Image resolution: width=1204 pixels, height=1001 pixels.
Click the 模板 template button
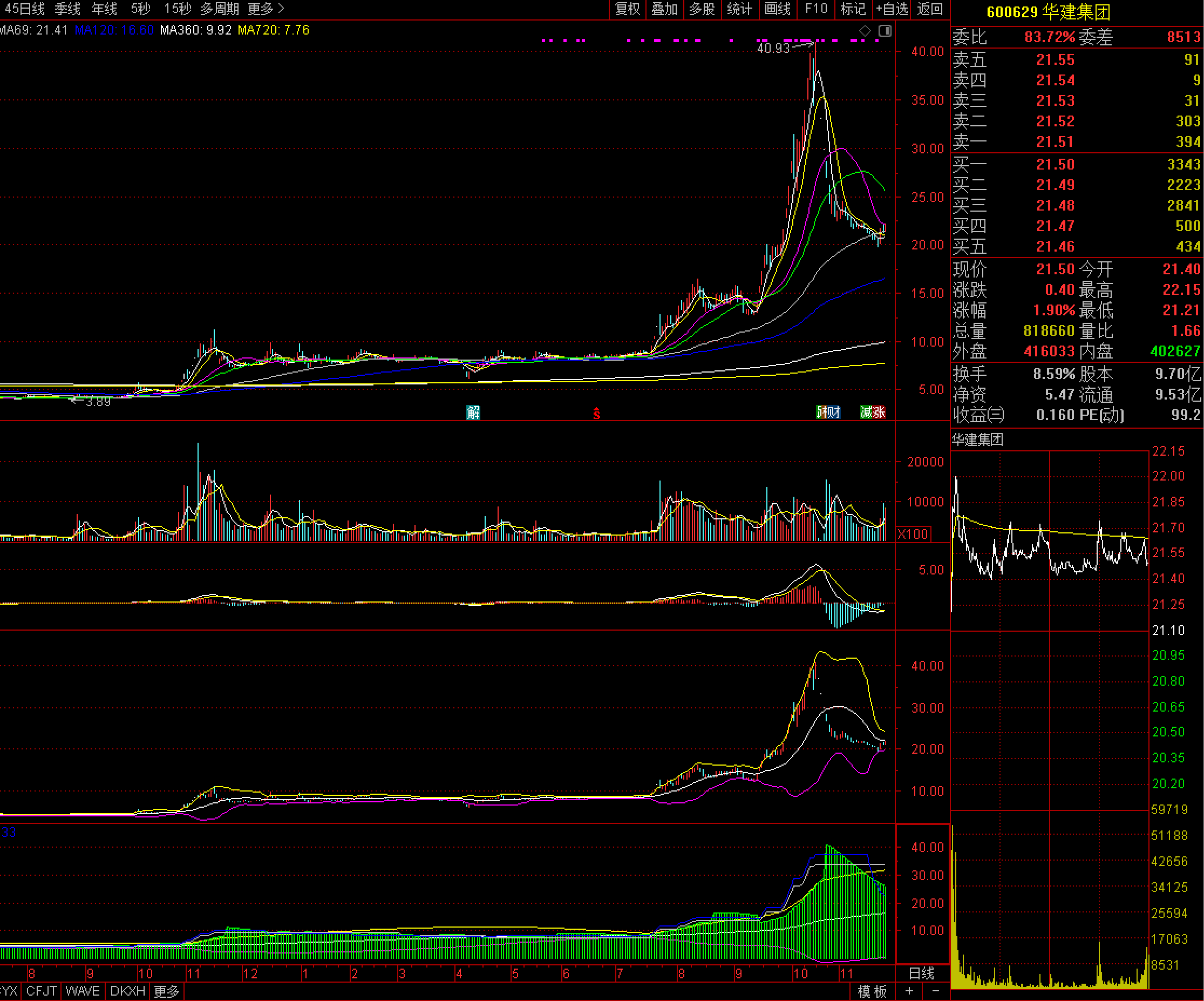(872, 991)
